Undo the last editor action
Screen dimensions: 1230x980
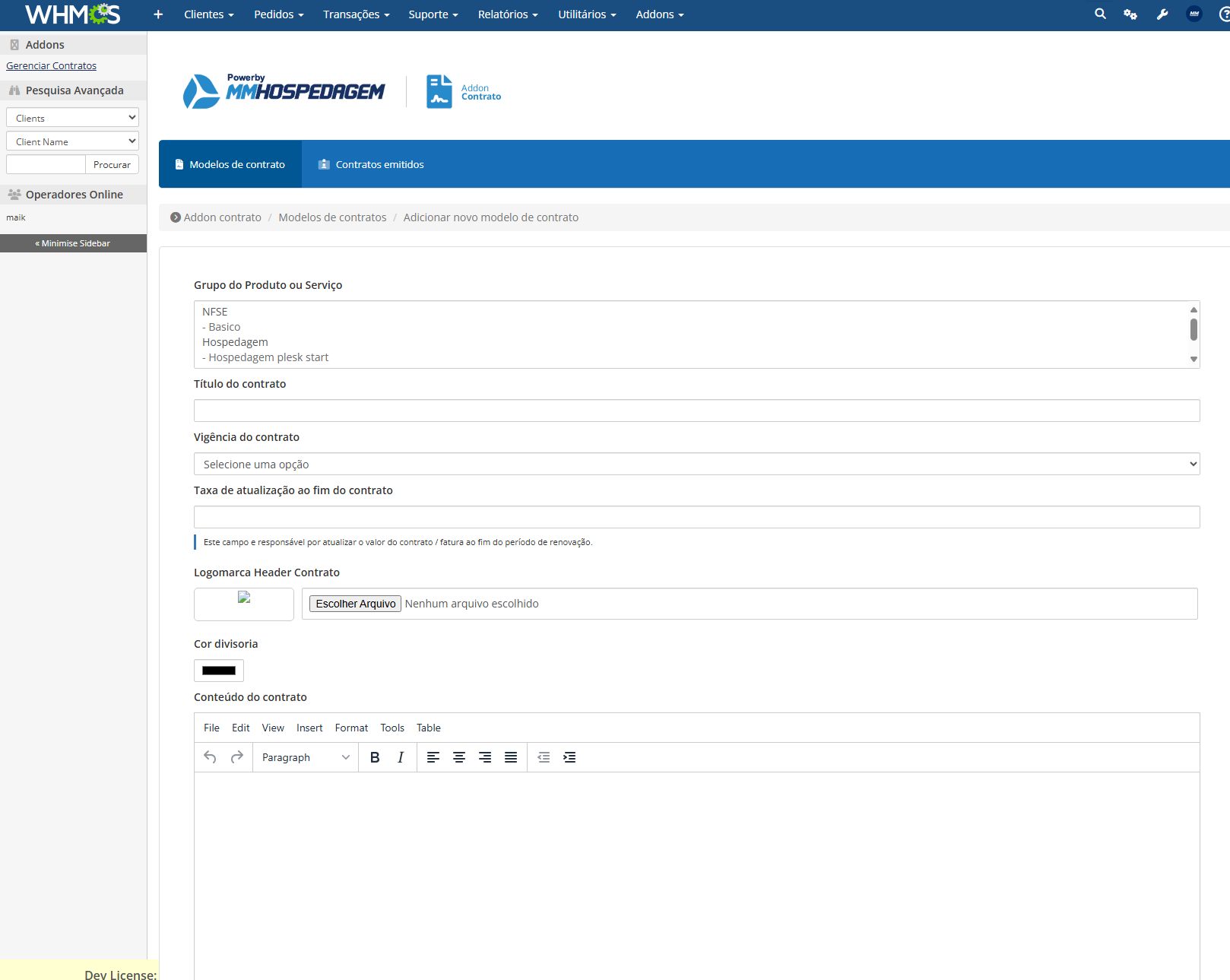pos(211,757)
